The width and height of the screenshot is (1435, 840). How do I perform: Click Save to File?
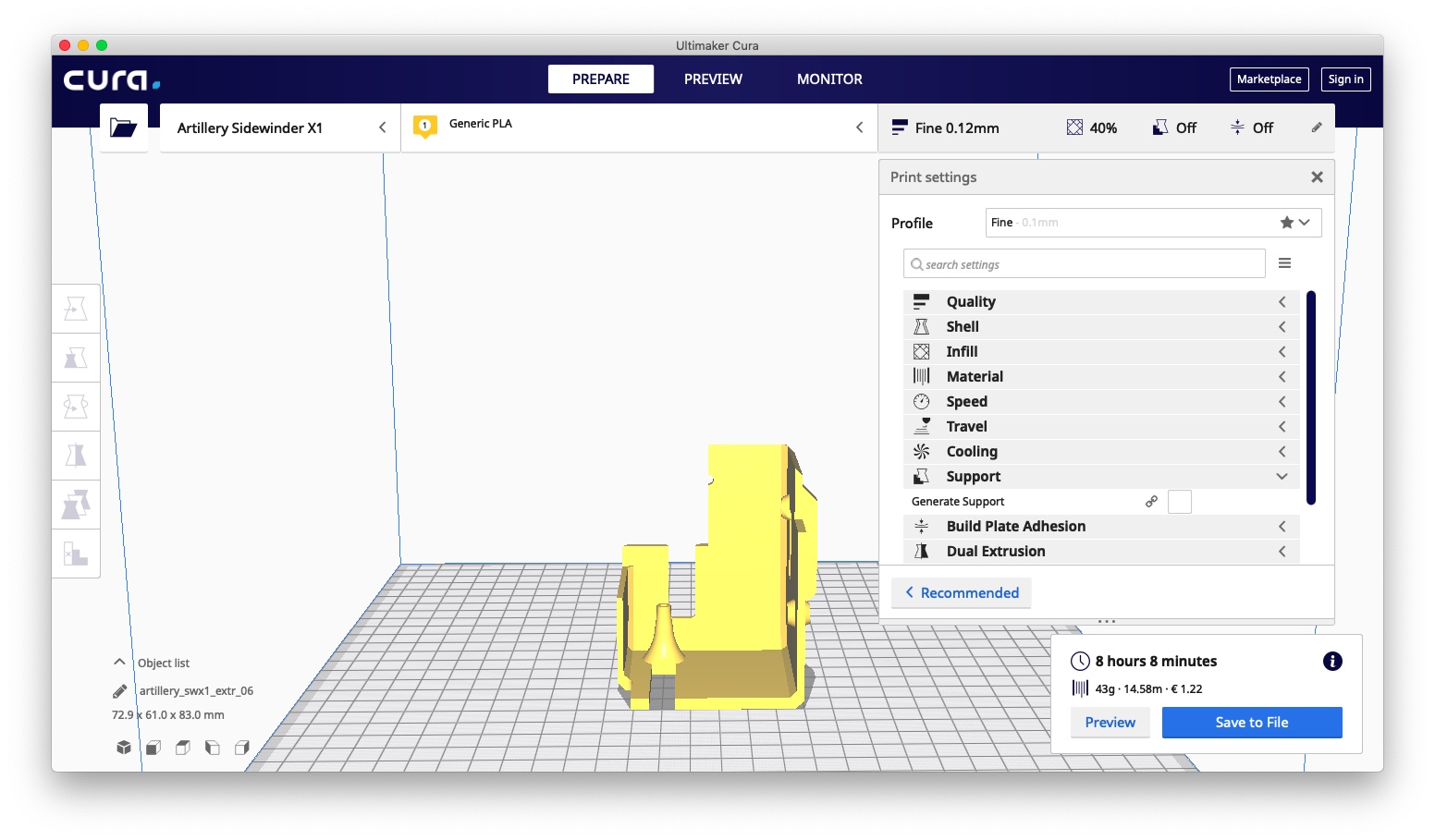point(1252,723)
